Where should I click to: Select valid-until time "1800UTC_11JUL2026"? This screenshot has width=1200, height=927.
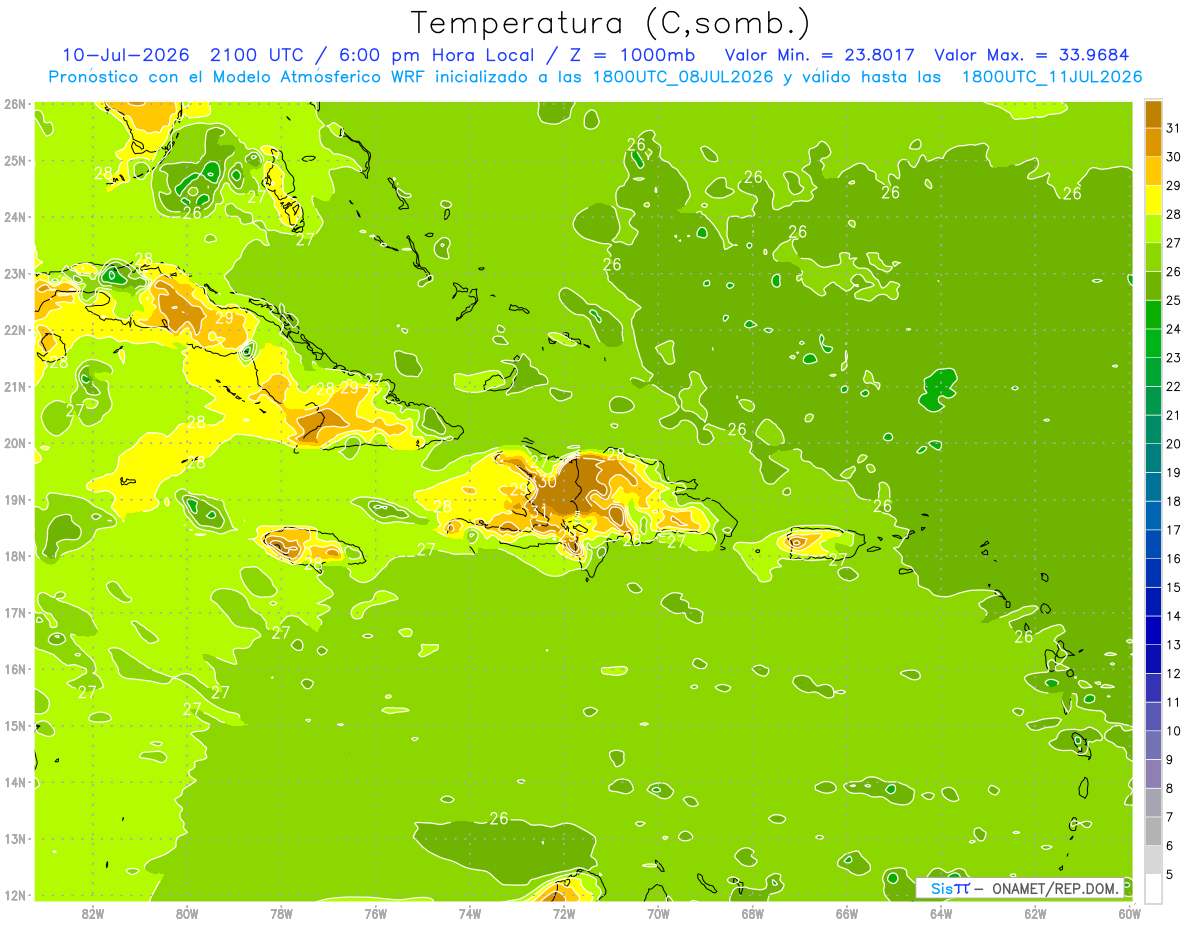[1052, 76]
